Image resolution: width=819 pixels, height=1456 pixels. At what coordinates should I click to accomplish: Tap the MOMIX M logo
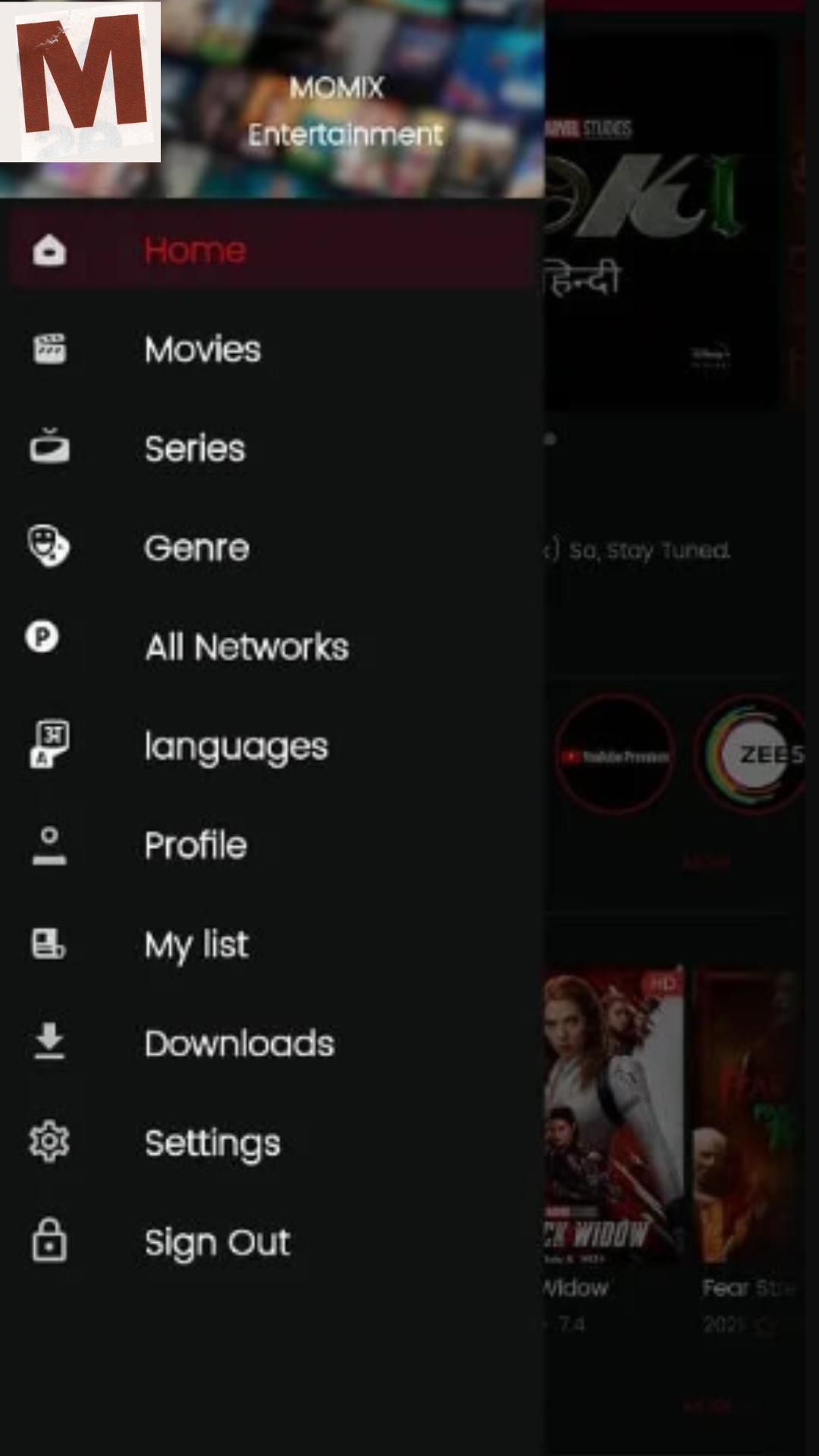pyautogui.click(x=80, y=81)
